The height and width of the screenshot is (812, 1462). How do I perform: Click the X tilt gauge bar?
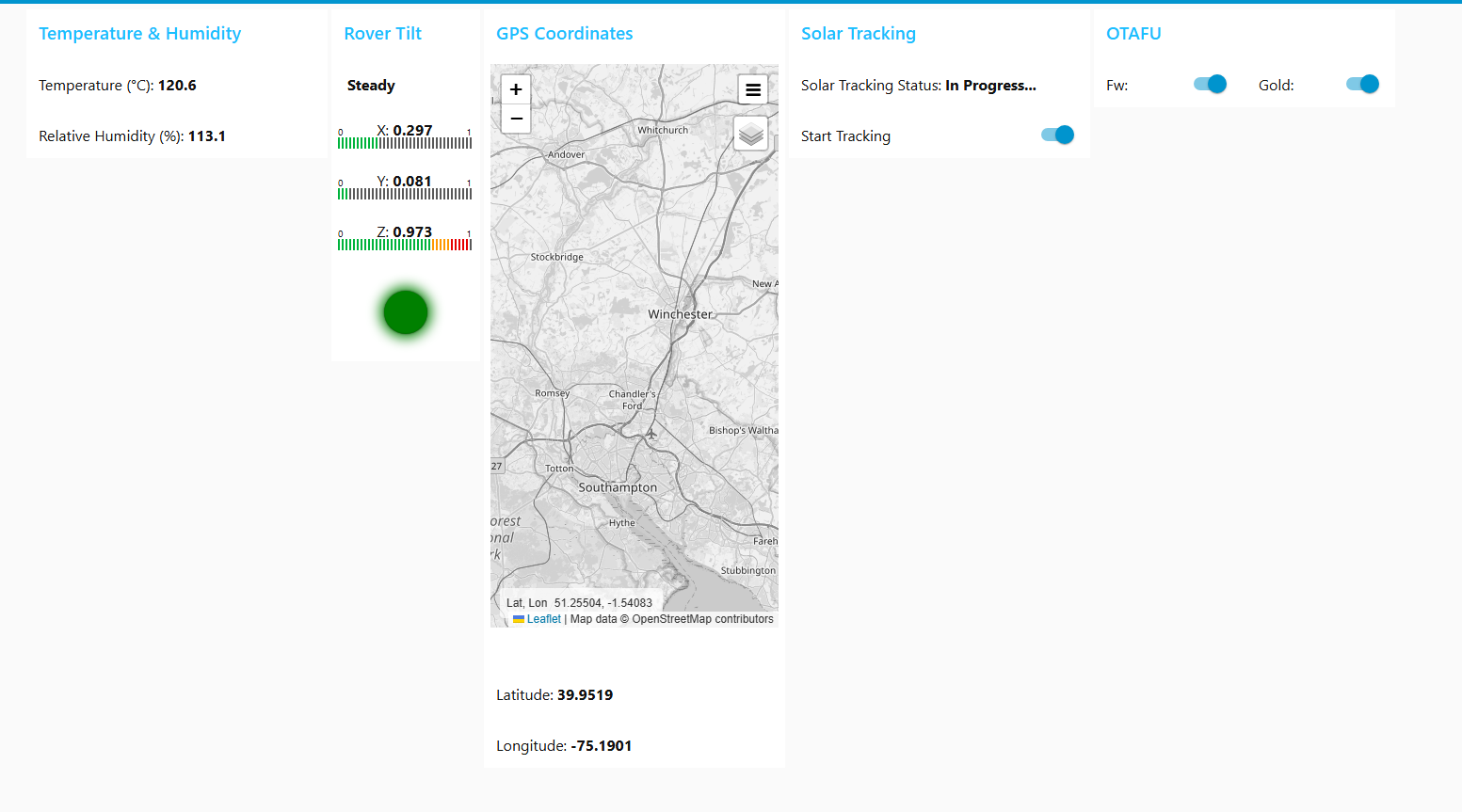point(405,143)
